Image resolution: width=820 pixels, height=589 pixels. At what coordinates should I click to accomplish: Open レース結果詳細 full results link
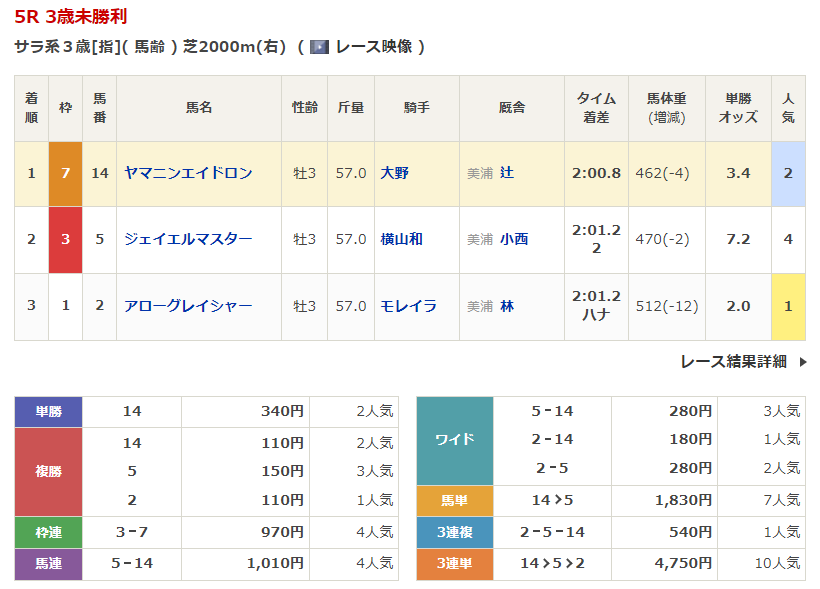point(733,362)
